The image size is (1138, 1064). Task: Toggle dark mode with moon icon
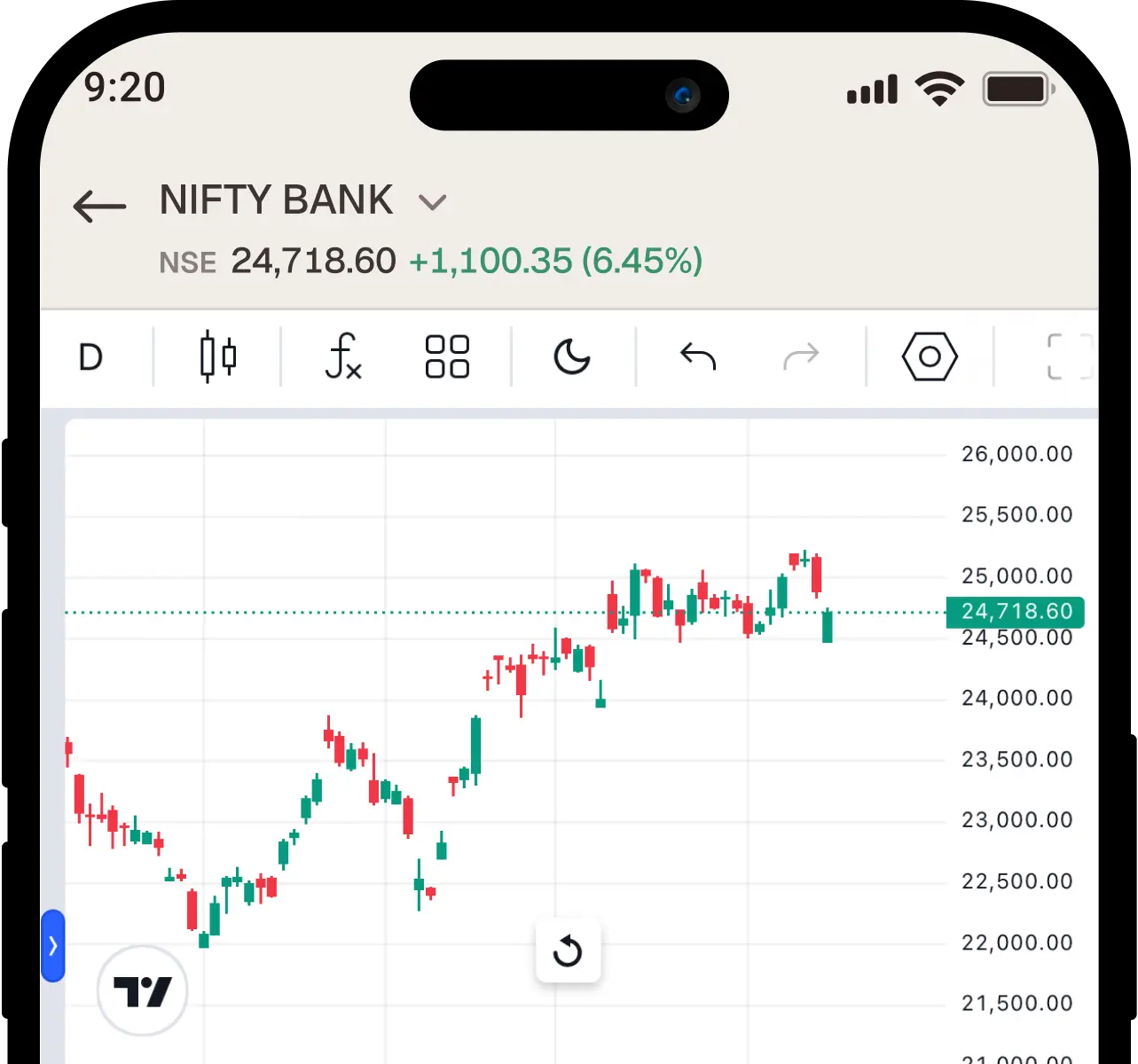click(x=572, y=356)
